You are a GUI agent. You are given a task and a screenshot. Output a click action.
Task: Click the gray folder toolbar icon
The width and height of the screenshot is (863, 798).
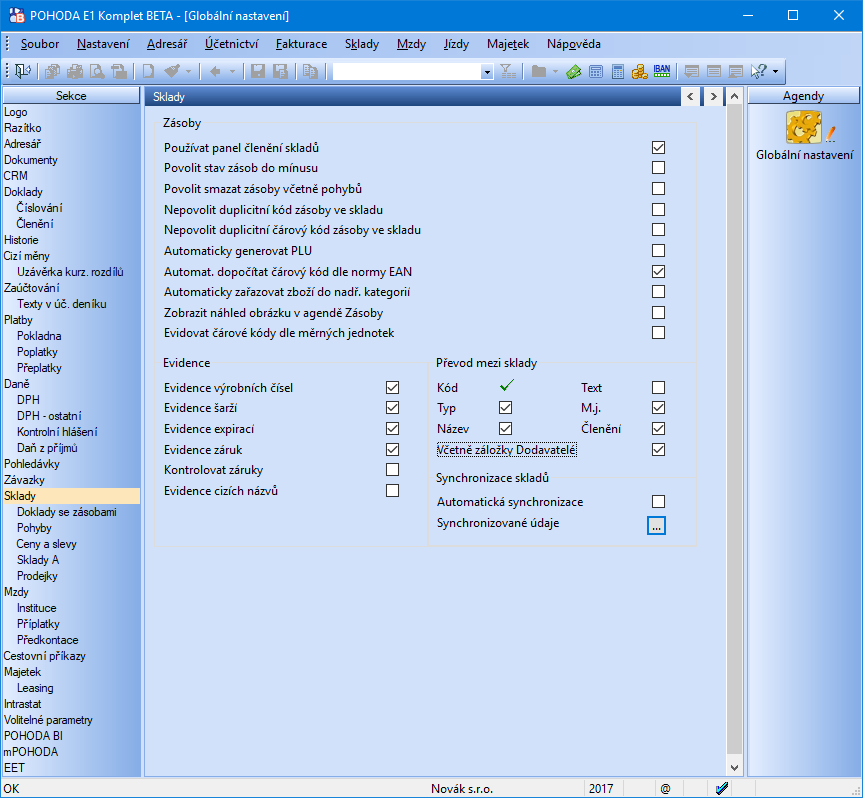(x=539, y=71)
